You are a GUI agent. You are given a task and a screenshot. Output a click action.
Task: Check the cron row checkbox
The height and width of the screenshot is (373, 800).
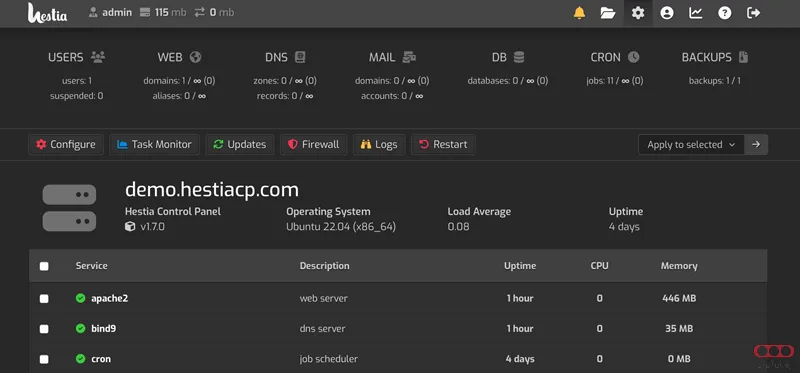(x=44, y=359)
